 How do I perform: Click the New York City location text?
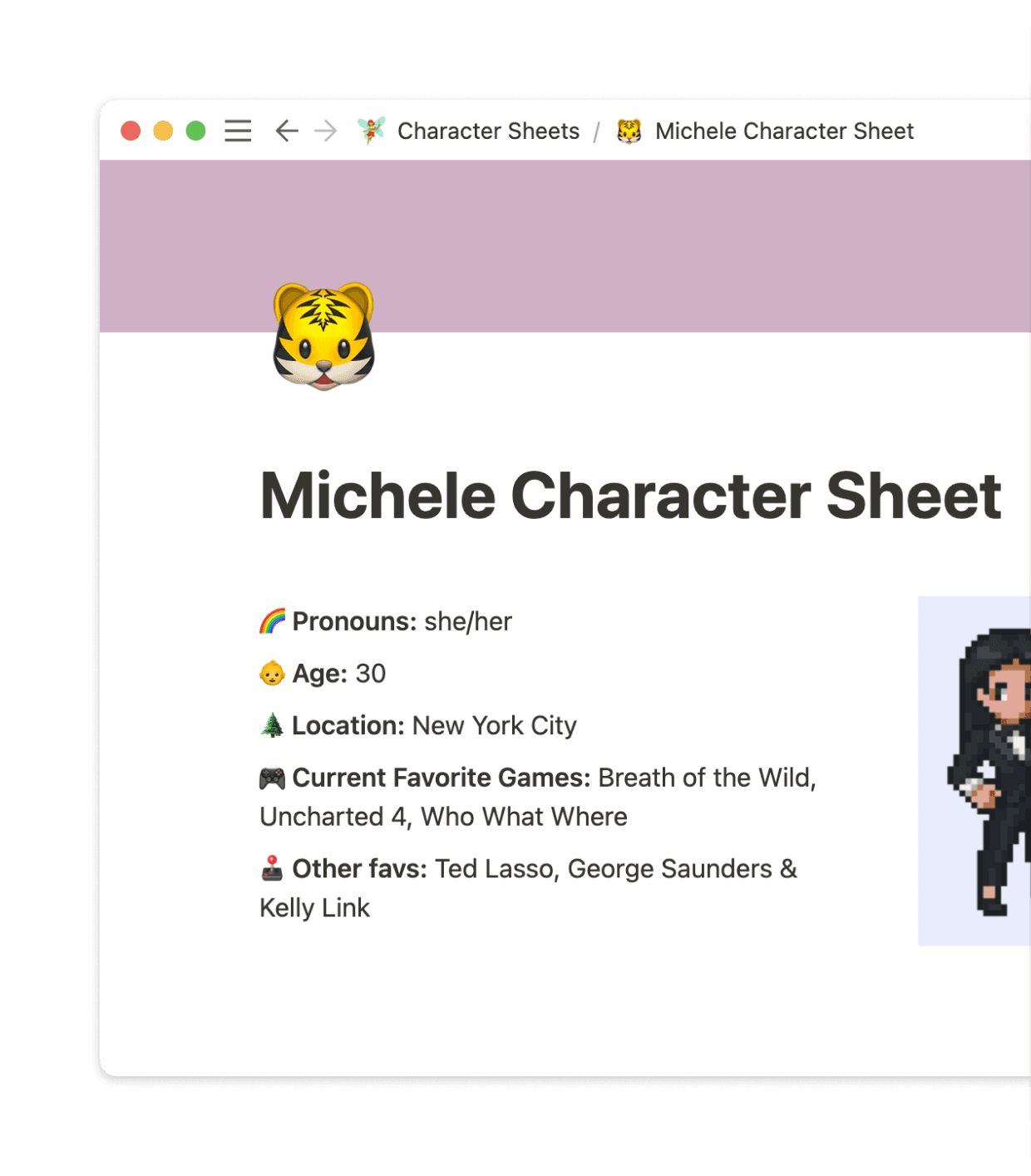tap(493, 724)
